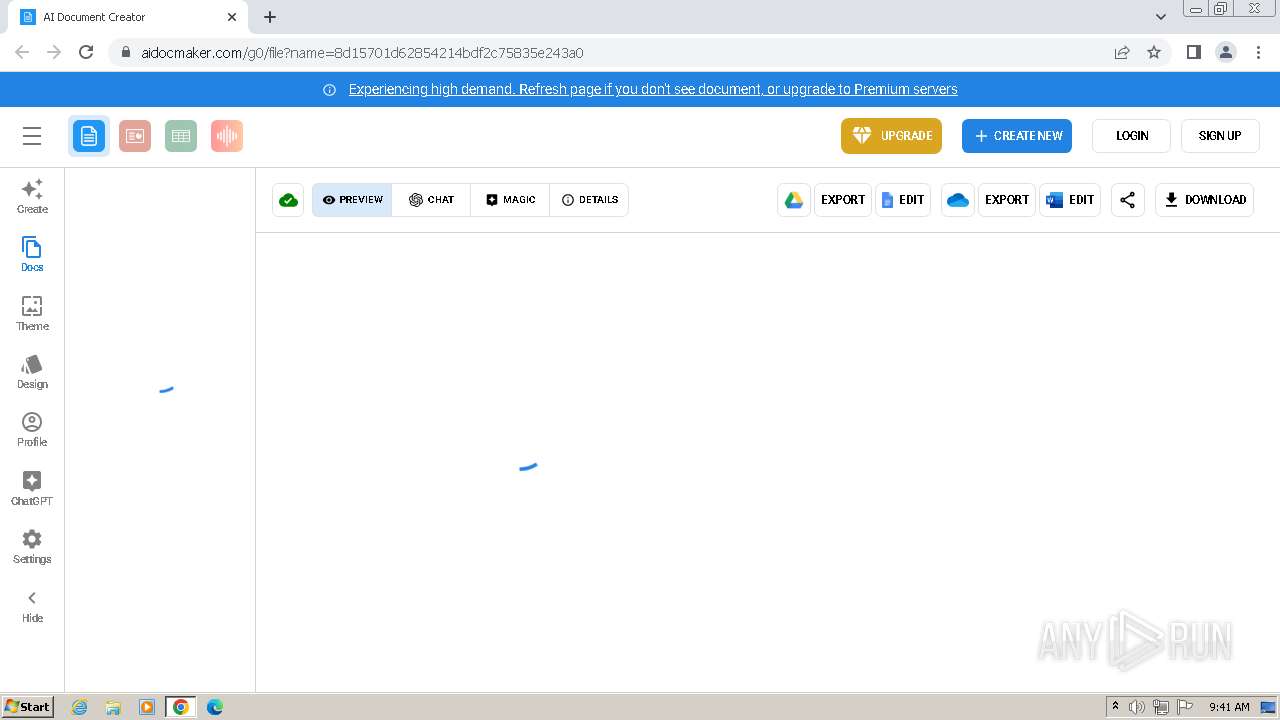Select the green spreadsheet creator icon

pyautogui.click(x=181, y=136)
